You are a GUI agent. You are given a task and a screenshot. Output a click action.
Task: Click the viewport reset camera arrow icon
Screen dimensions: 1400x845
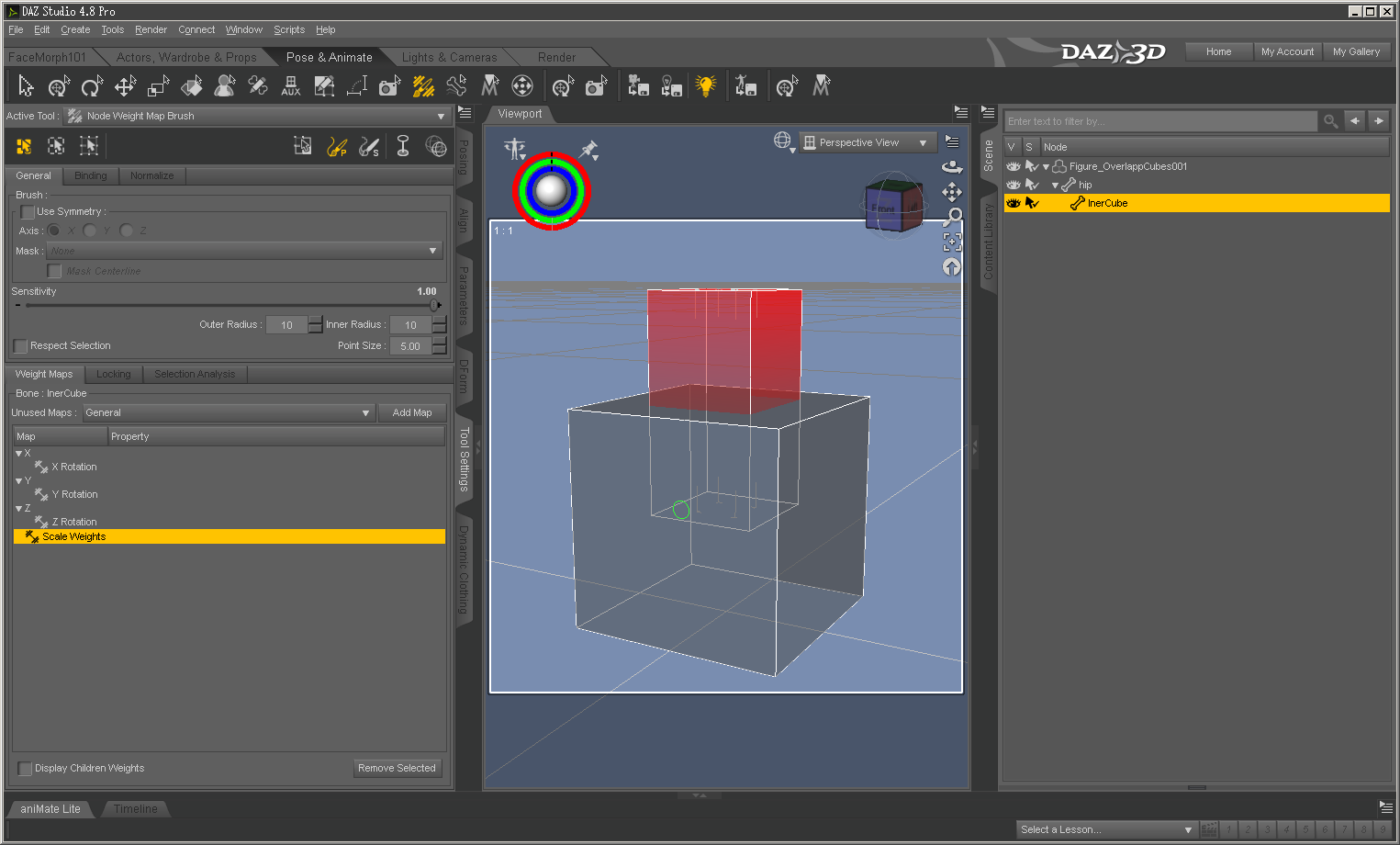click(952, 266)
